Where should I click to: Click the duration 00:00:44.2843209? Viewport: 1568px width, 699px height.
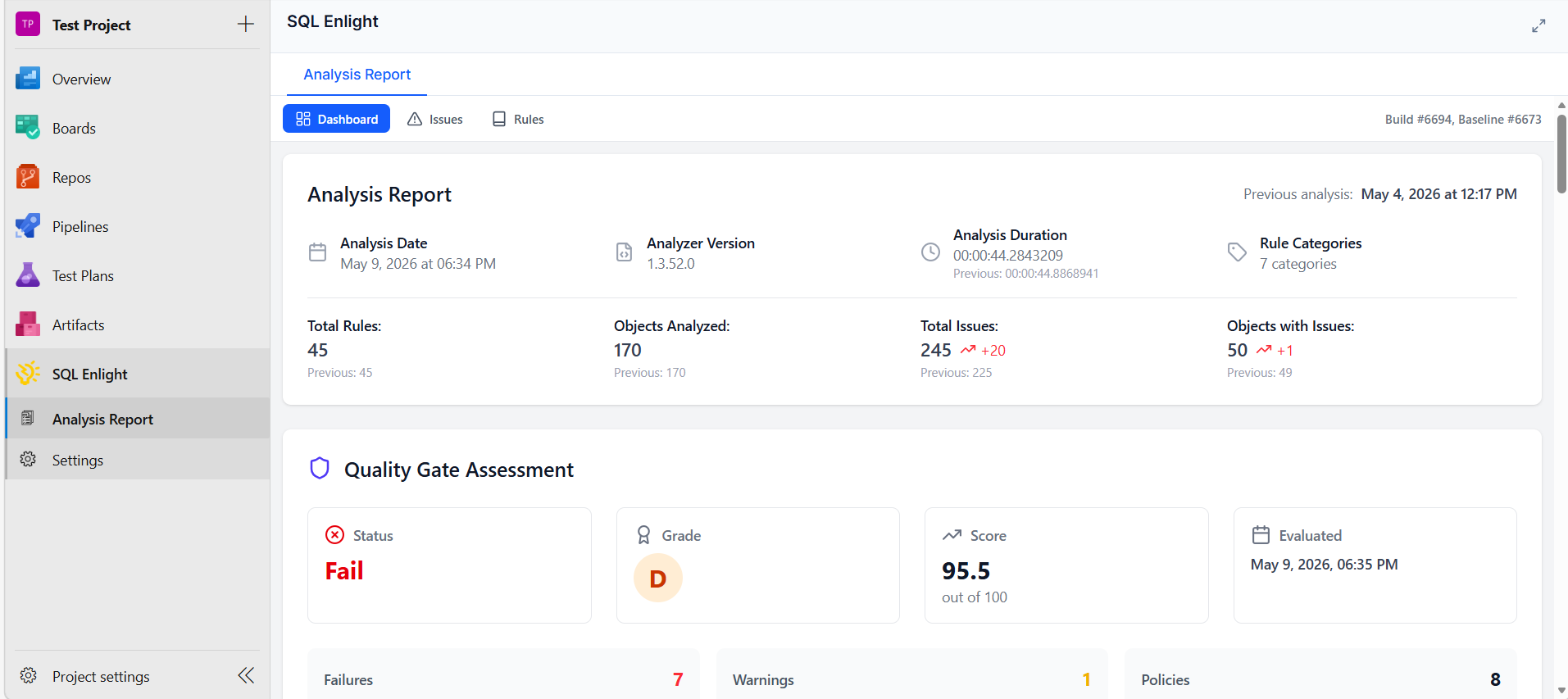tap(1007, 256)
